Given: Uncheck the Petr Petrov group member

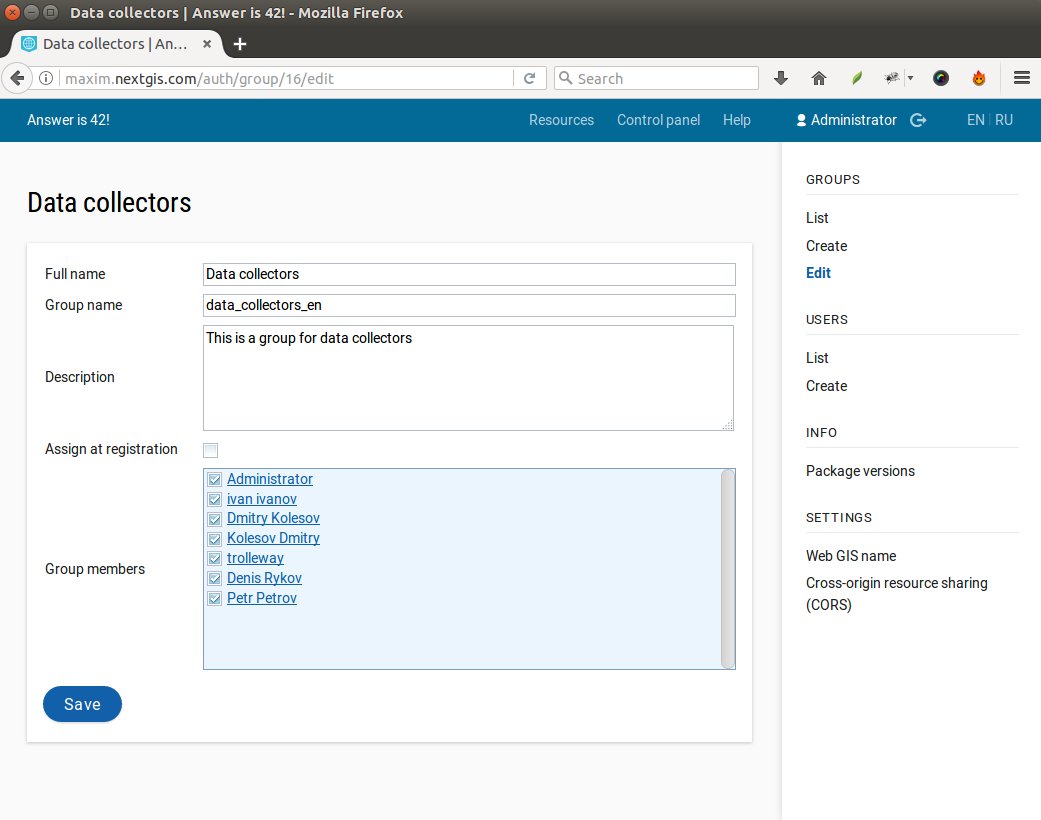Looking at the screenshot, I should pos(214,598).
